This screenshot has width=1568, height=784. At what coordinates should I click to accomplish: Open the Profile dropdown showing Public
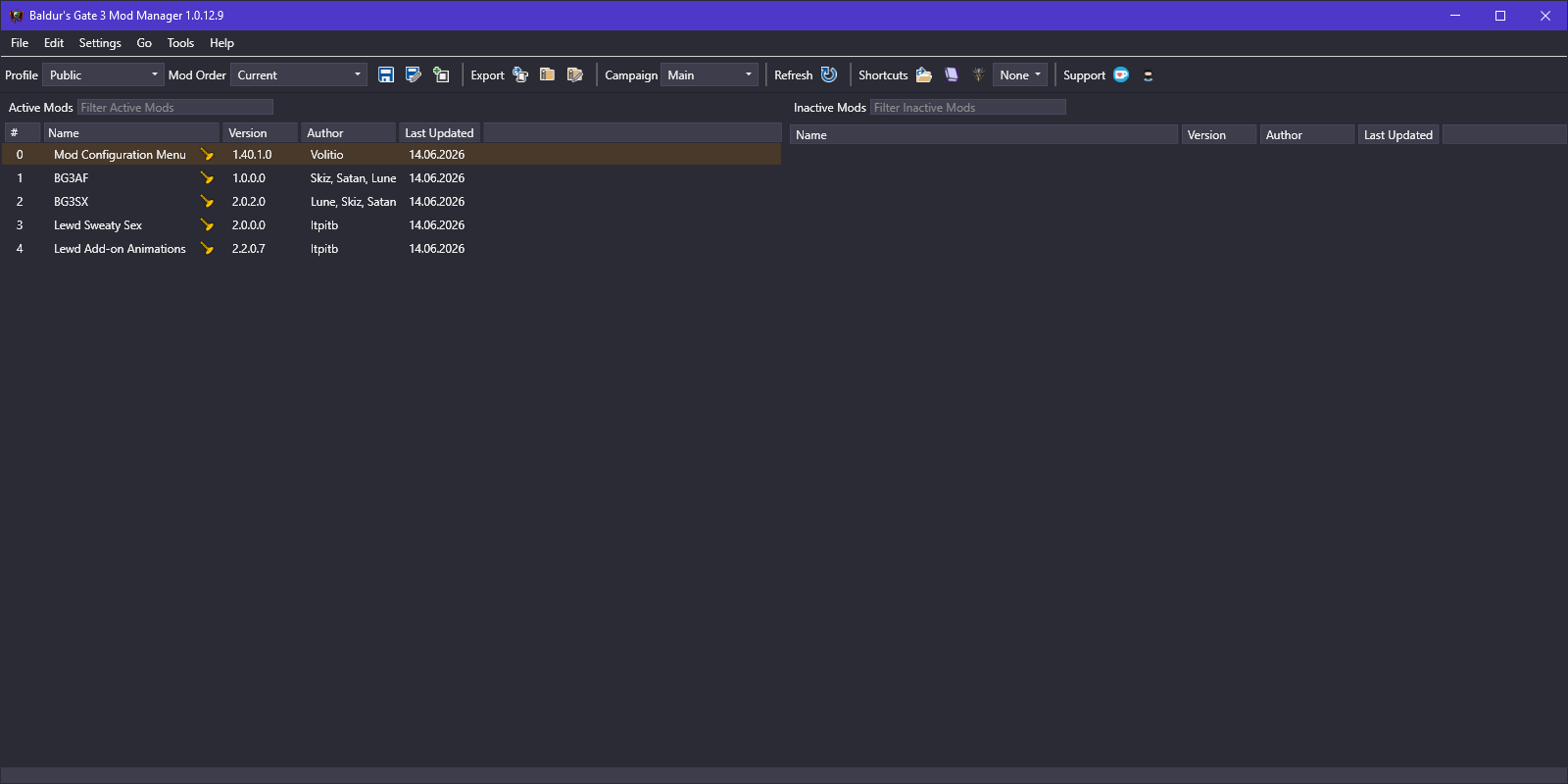point(103,74)
